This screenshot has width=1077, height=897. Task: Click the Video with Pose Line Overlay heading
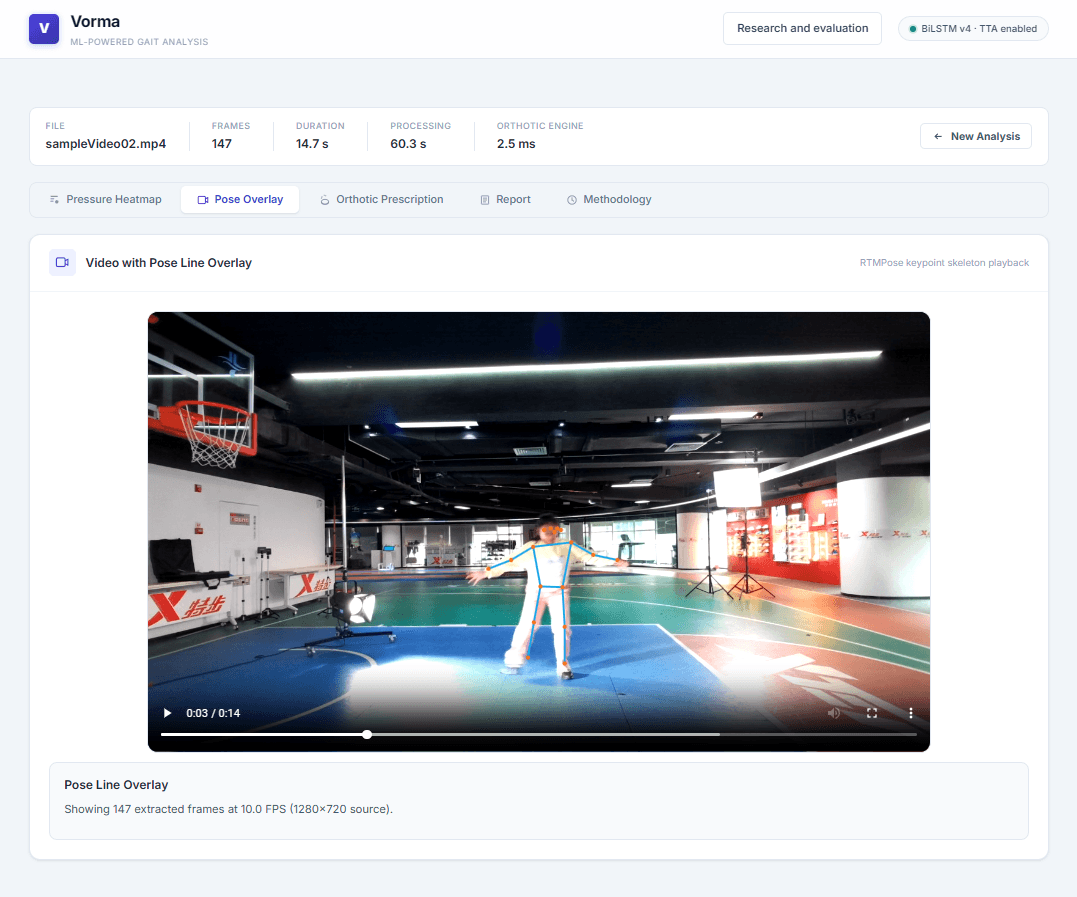[x=169, y=262]
